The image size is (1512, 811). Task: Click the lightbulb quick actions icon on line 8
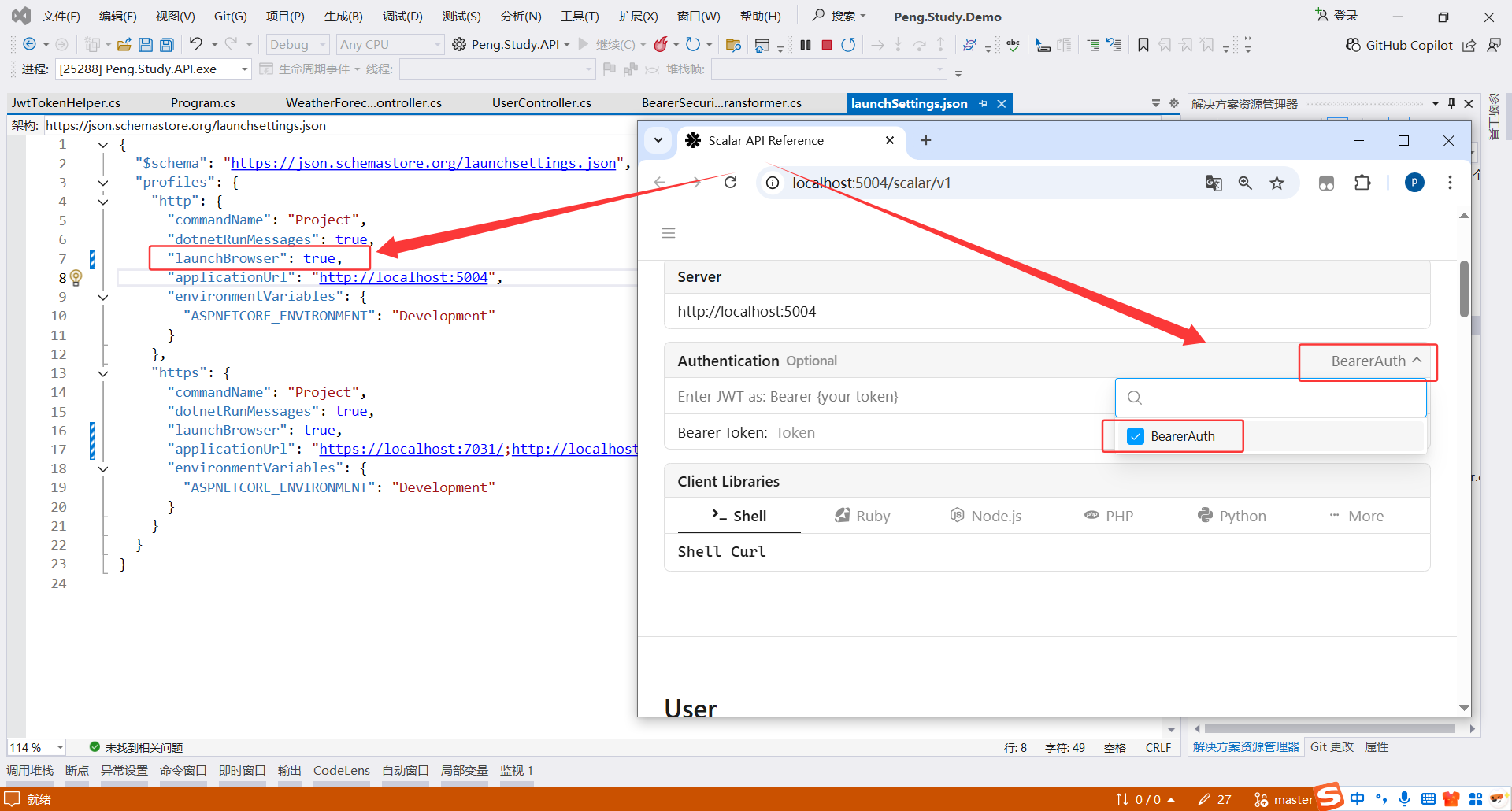click(x=76, y=277)
